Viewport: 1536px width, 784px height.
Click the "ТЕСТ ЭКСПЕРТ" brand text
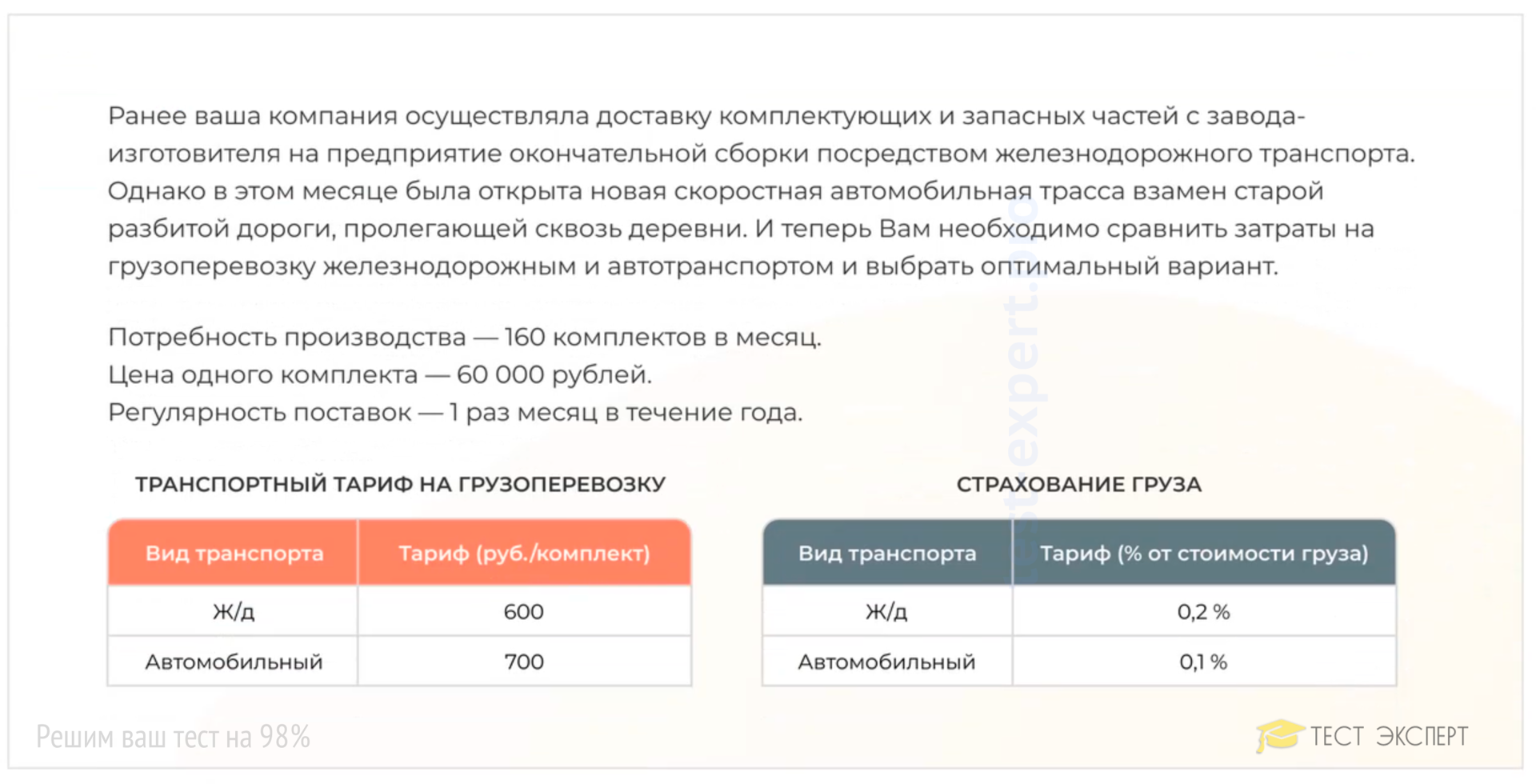pyautogui.click(x=1389, y=736)
